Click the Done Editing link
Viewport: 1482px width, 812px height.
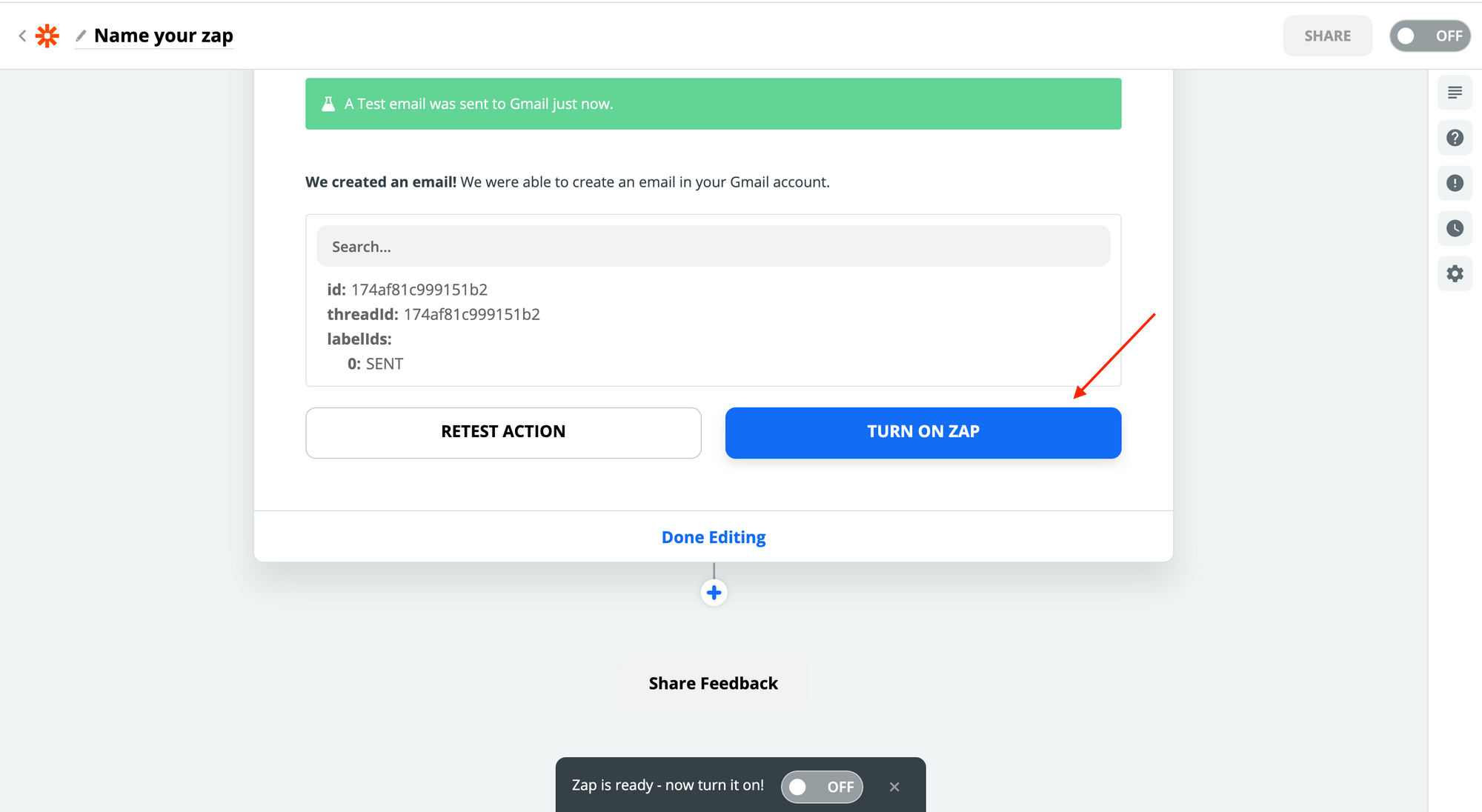pos(713,537)
